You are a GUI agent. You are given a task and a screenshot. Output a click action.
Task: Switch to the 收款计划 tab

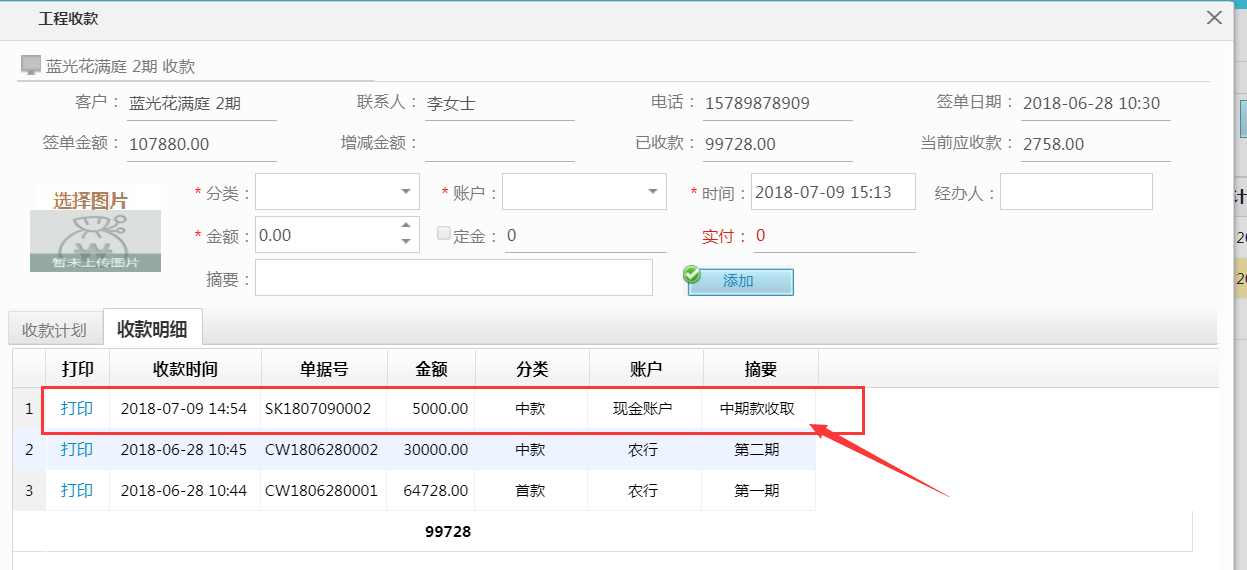[x=54, y=330]
